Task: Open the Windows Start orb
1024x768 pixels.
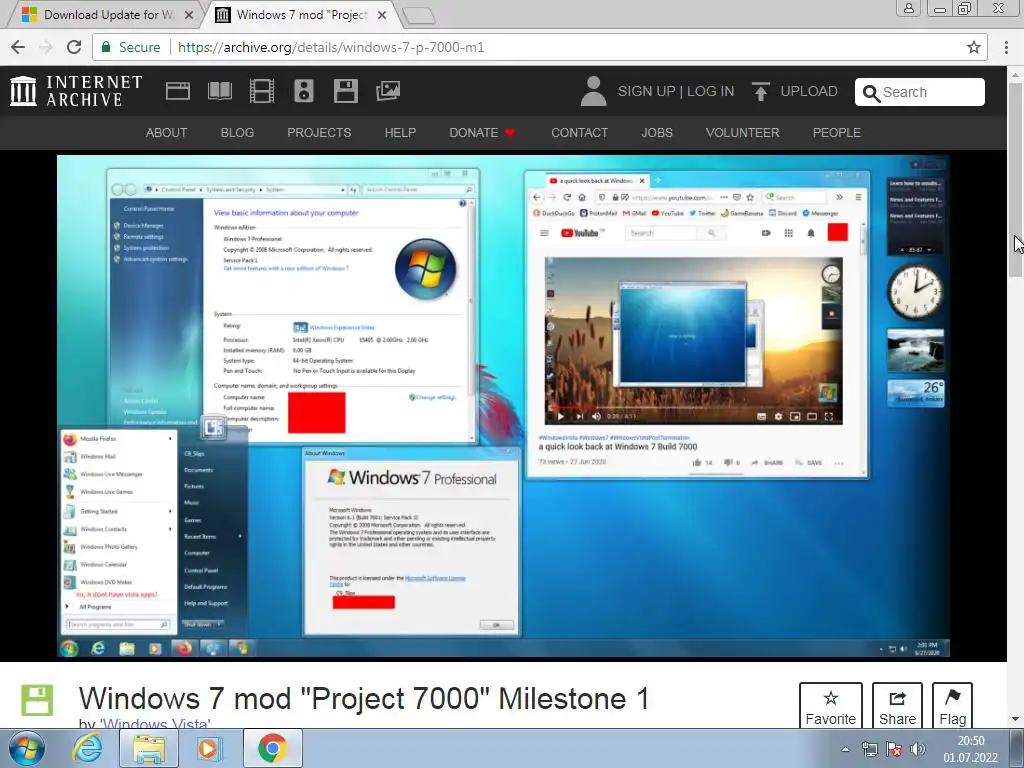Action: click(x=27, y=748)
